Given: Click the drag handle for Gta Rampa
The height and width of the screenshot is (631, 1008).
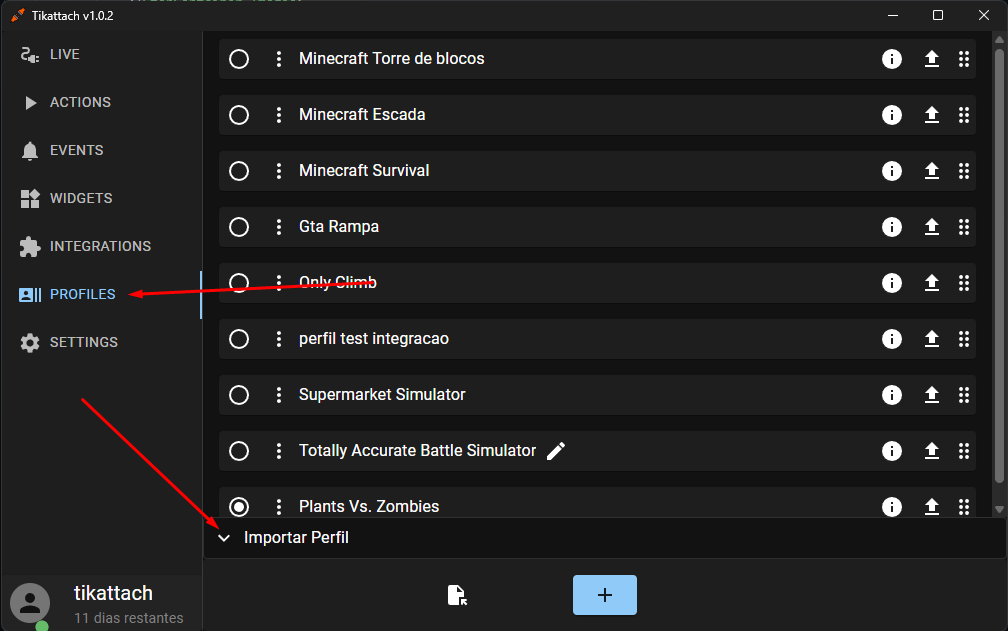Looking at the screenshot, I should click(x=964, y=227).
